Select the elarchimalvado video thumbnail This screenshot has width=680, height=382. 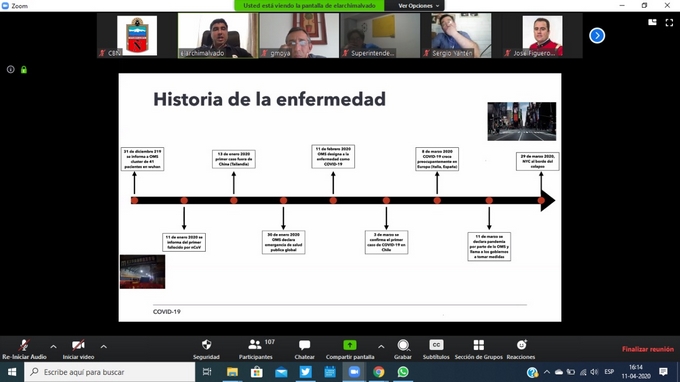pyautogui.click(x=218, y=36)
